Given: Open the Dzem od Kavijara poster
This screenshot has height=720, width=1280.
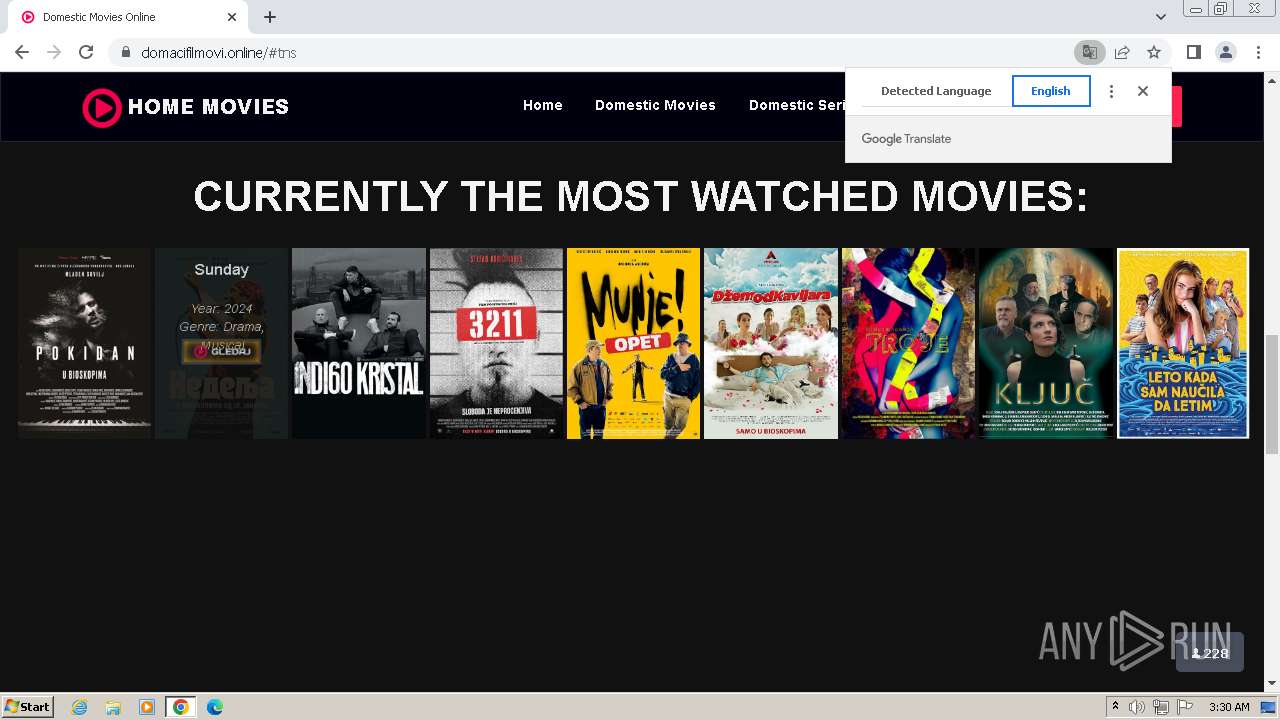Looking at the screenshot, I should (771, 343).
